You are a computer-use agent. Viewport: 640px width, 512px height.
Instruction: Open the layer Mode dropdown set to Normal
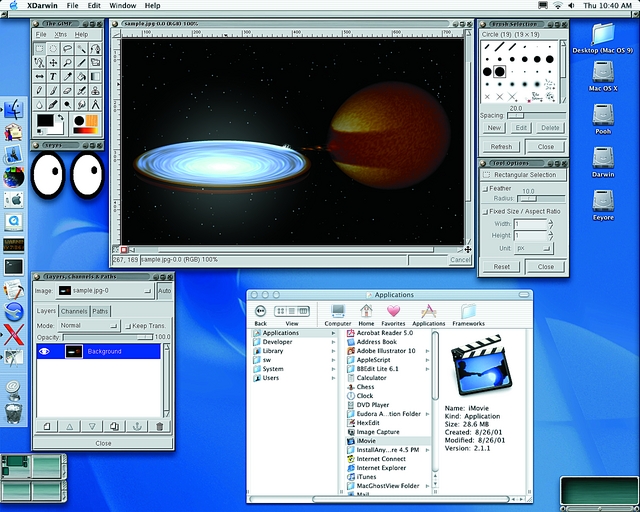(x=88, y=326)
